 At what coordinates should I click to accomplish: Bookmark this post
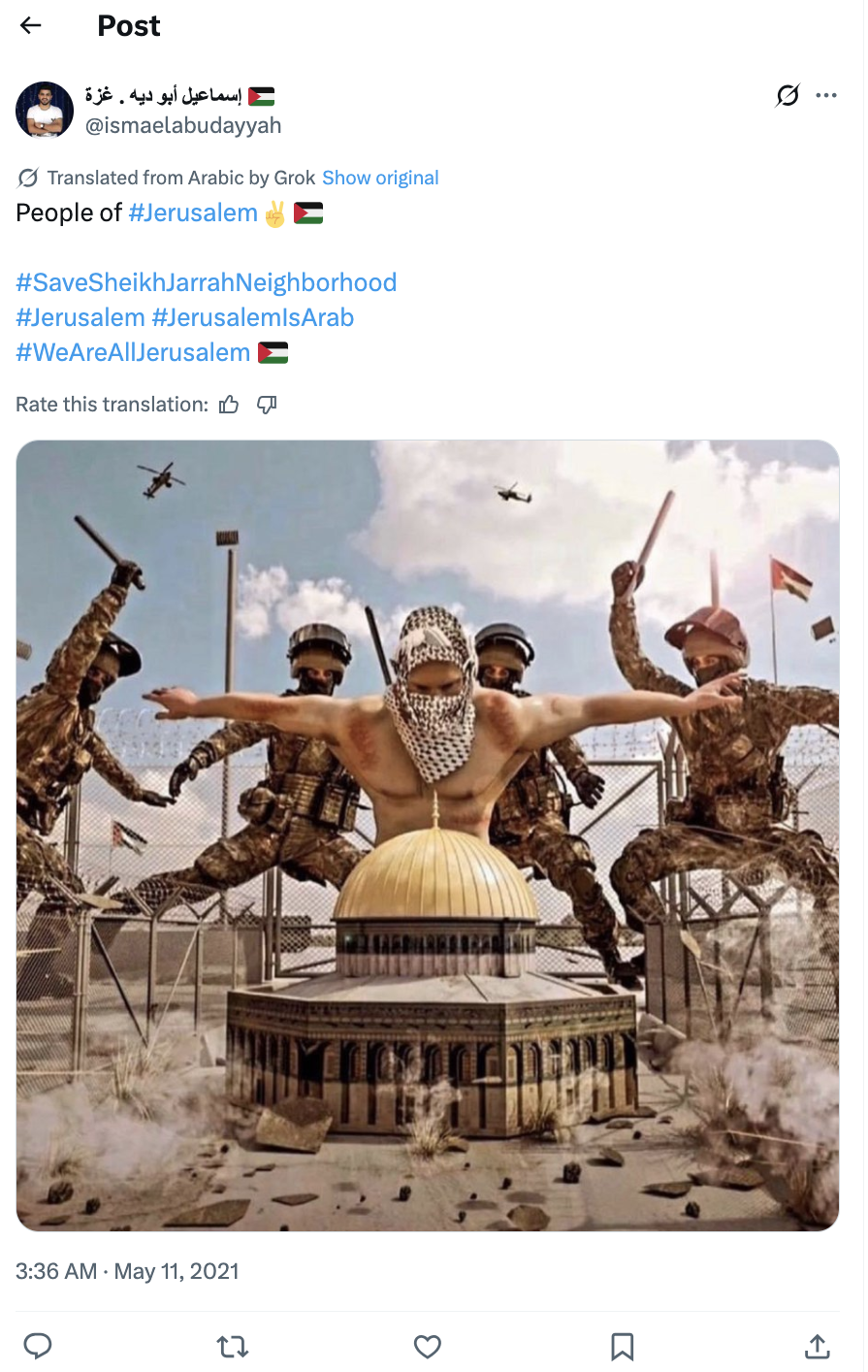coord(623,1346)
